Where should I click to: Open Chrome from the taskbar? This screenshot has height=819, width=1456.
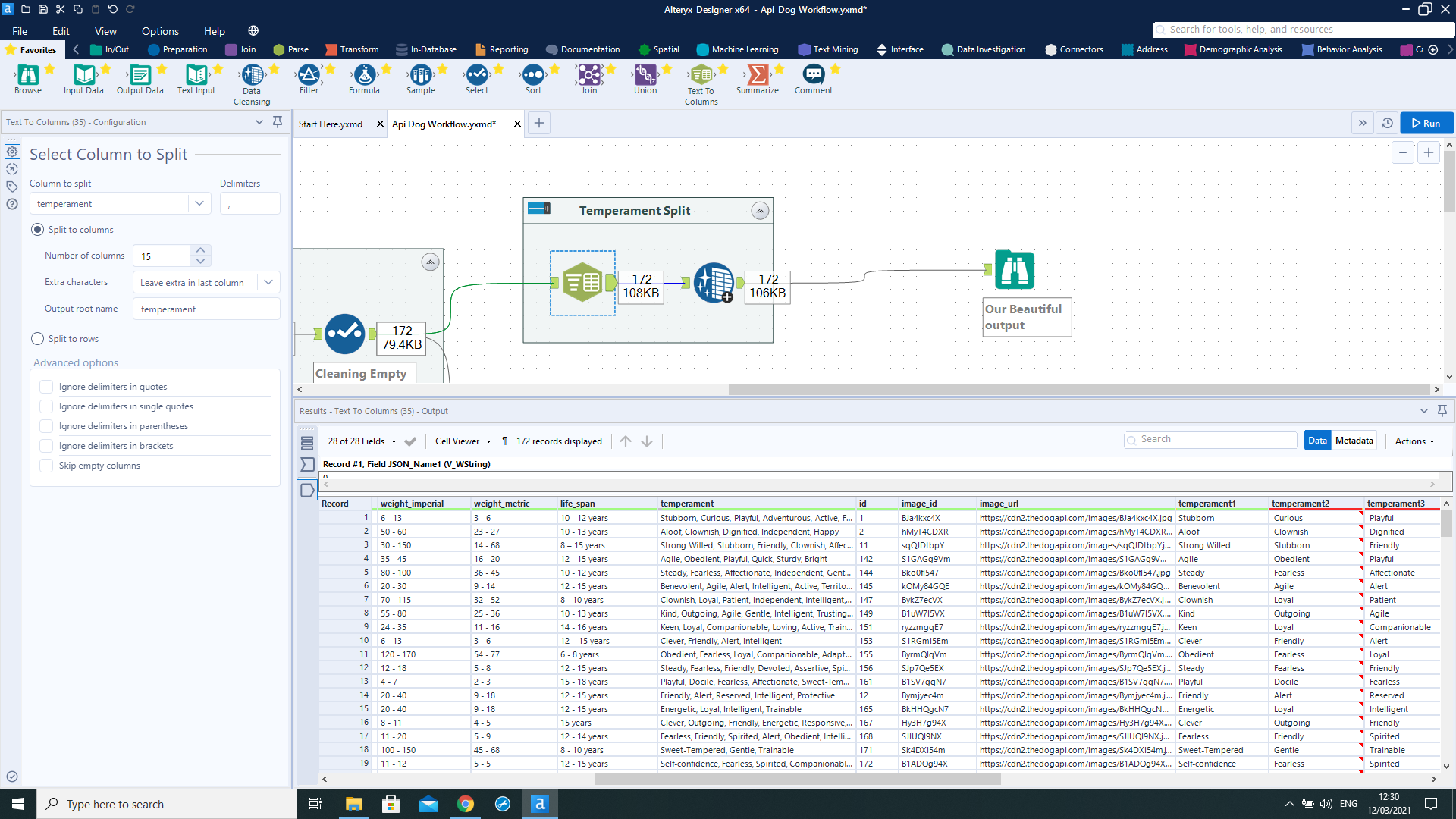point(466,804)
